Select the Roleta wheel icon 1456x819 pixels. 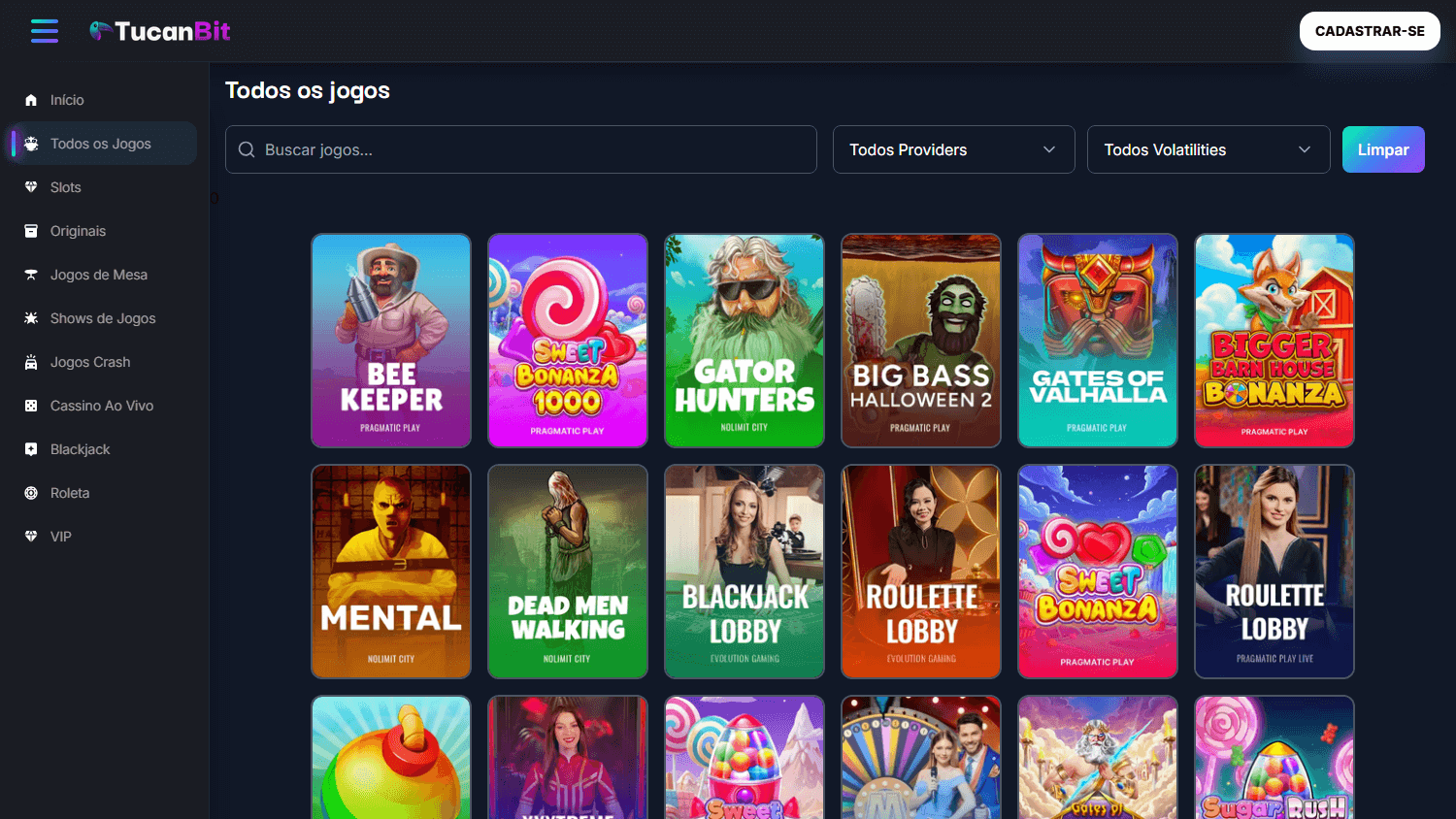pyautogui.click(x=31, y=492)
